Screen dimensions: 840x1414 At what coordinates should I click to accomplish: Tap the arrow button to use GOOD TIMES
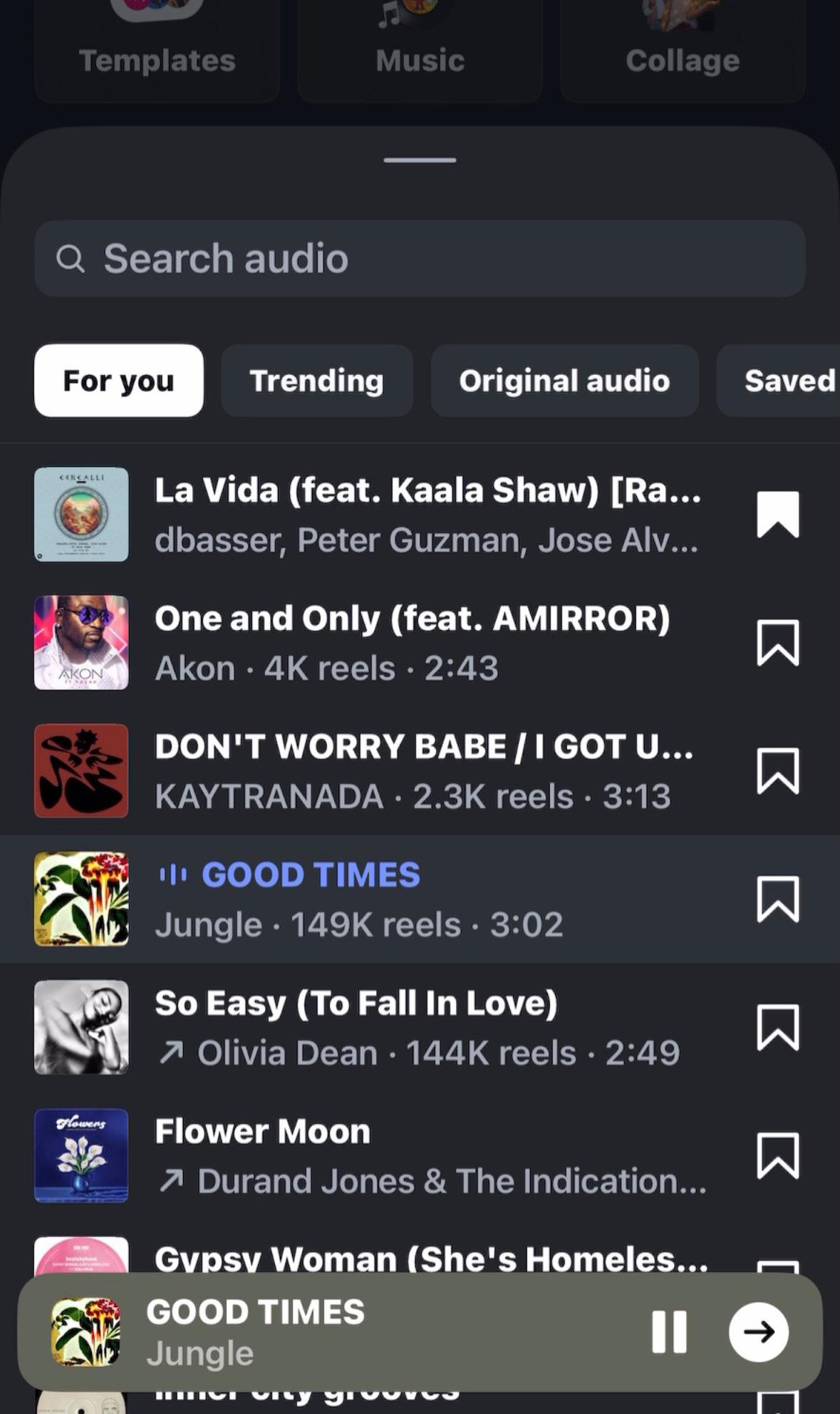coord(758,1331)
